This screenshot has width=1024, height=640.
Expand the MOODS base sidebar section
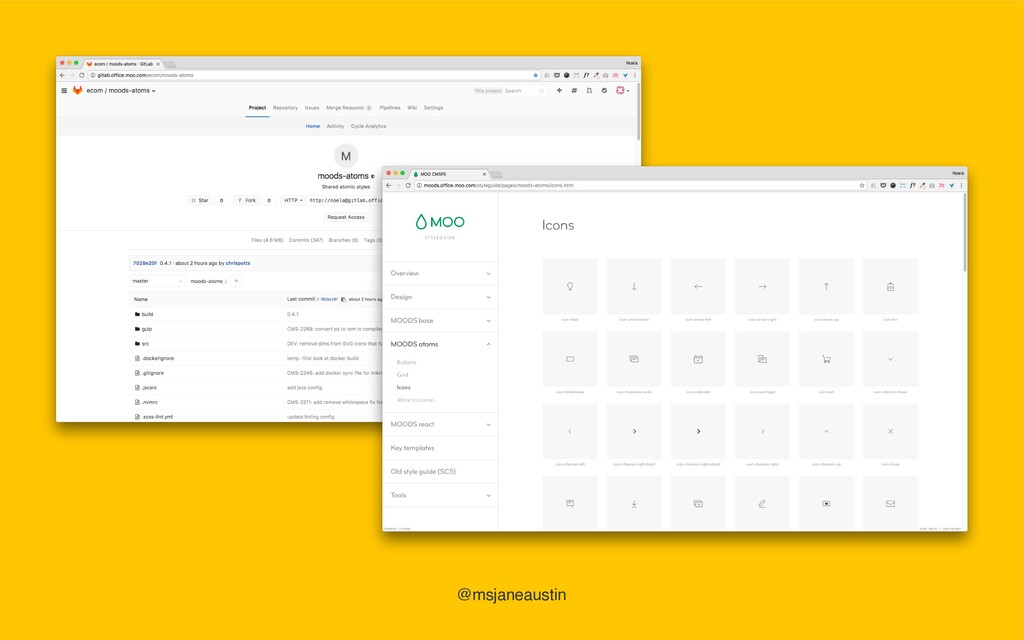440,320
